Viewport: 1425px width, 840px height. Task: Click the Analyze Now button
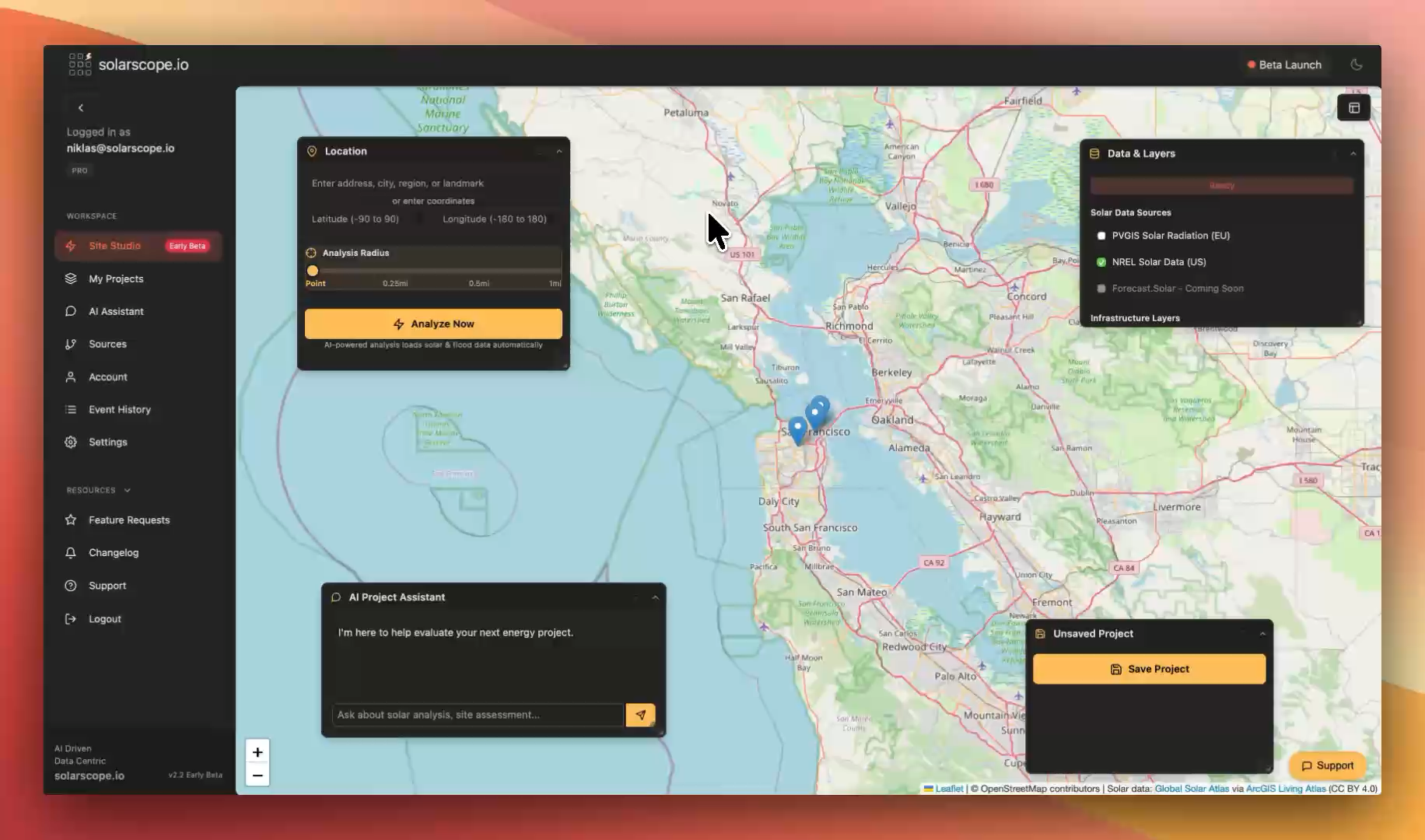point(433,324)
